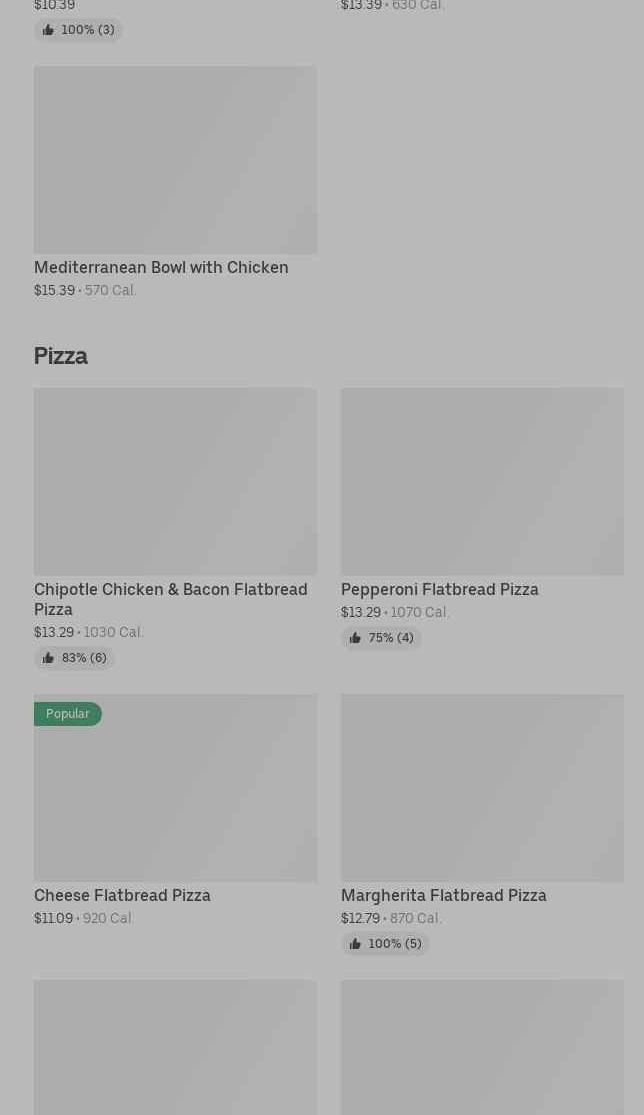Click the Chipotle Chicken & Bacon Flatbread Pizza title

(x=171, y=599)
